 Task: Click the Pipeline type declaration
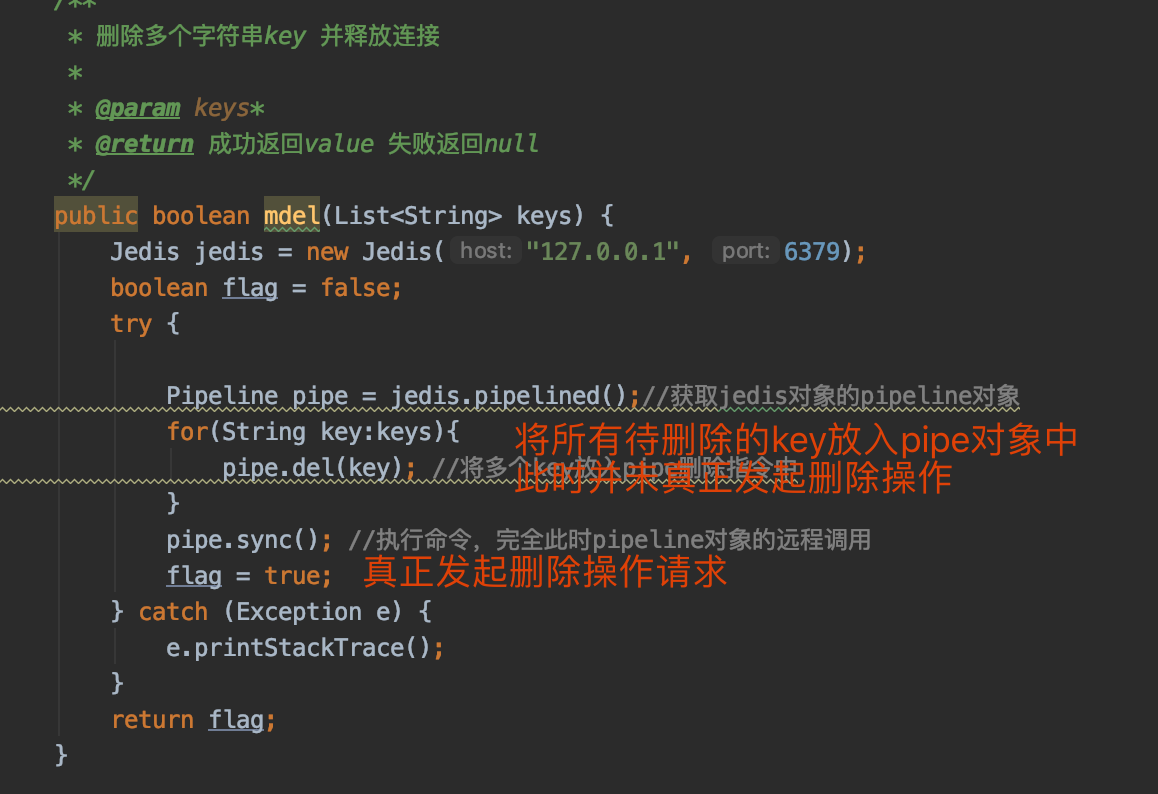pos(222,396)
